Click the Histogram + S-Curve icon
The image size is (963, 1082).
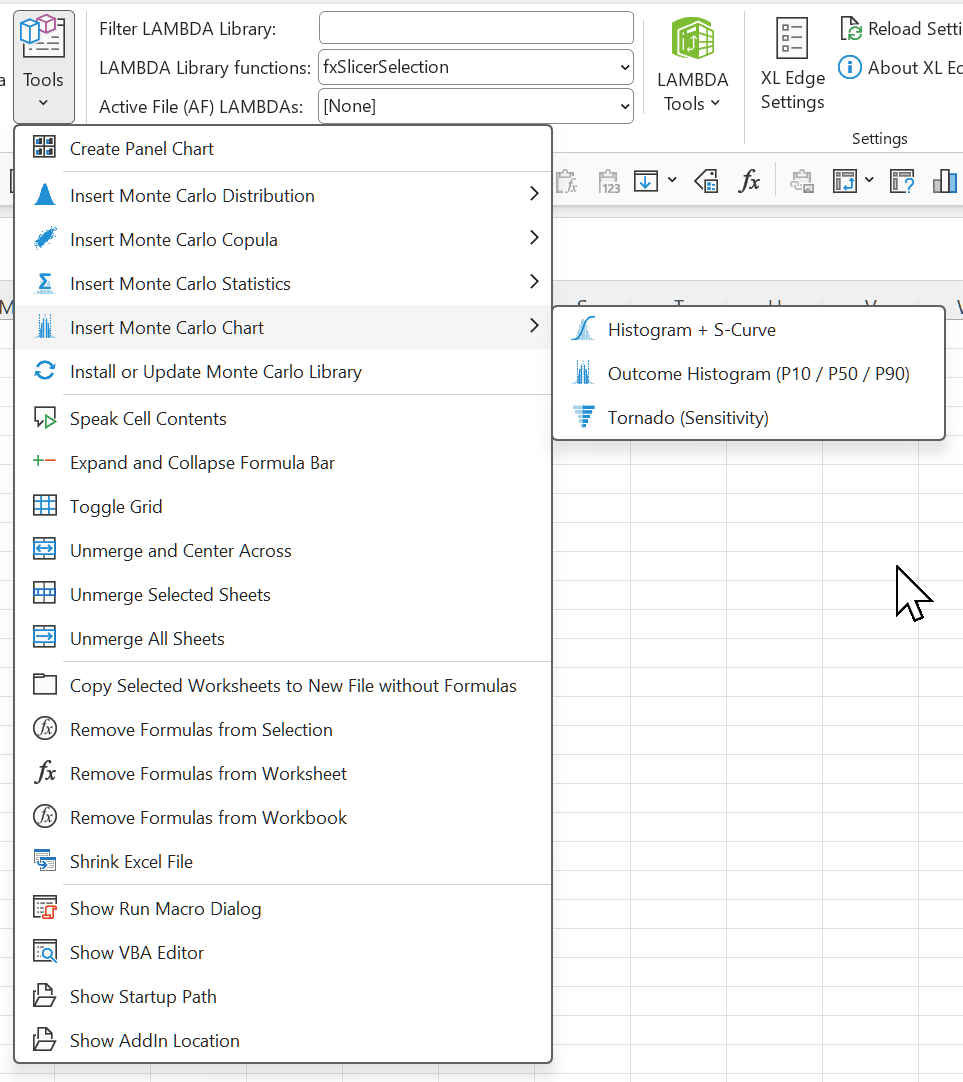(x=583, y=328)
